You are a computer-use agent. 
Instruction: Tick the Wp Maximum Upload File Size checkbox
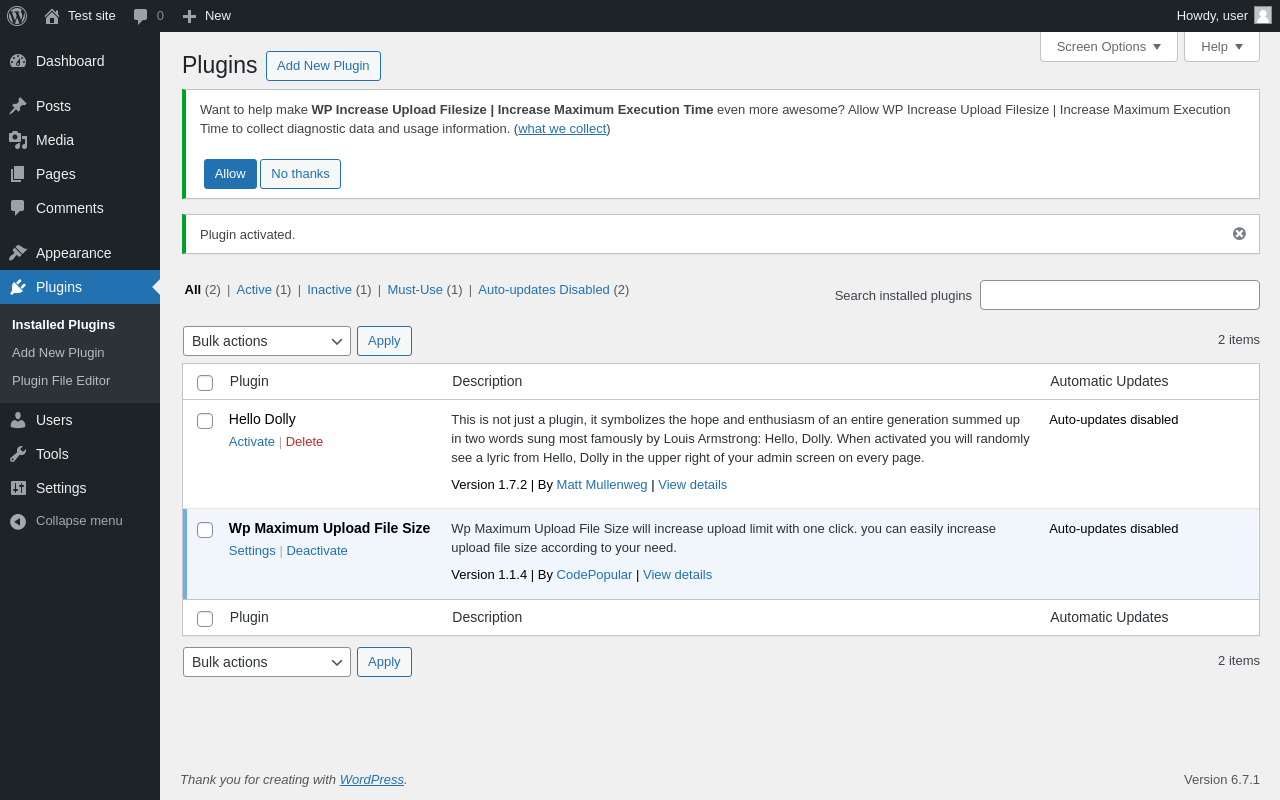tap(205, 530)
